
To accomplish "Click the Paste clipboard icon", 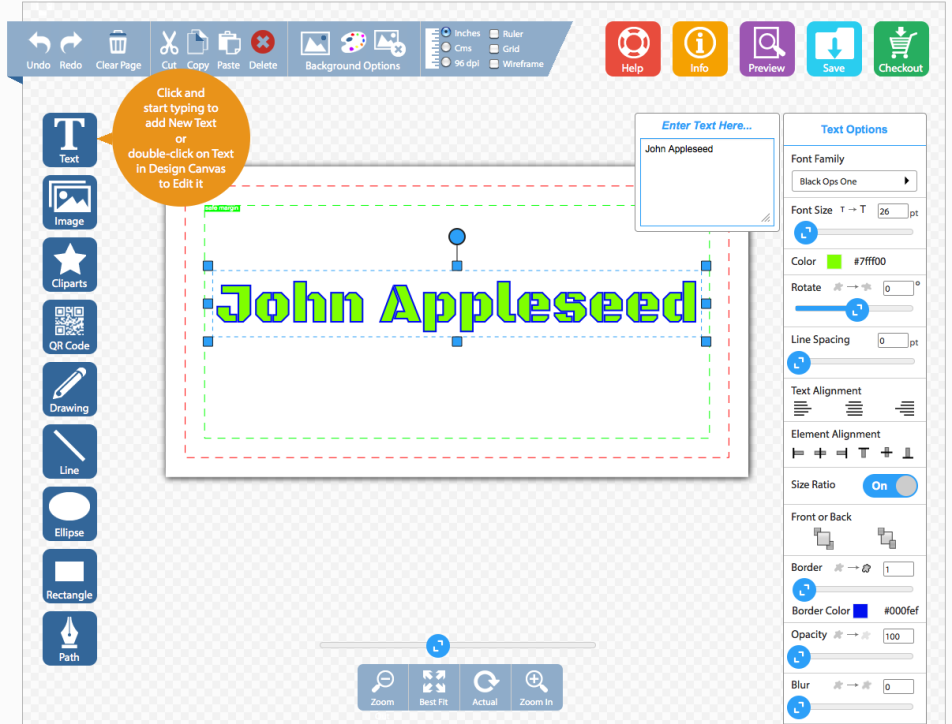I will (229, 43).
